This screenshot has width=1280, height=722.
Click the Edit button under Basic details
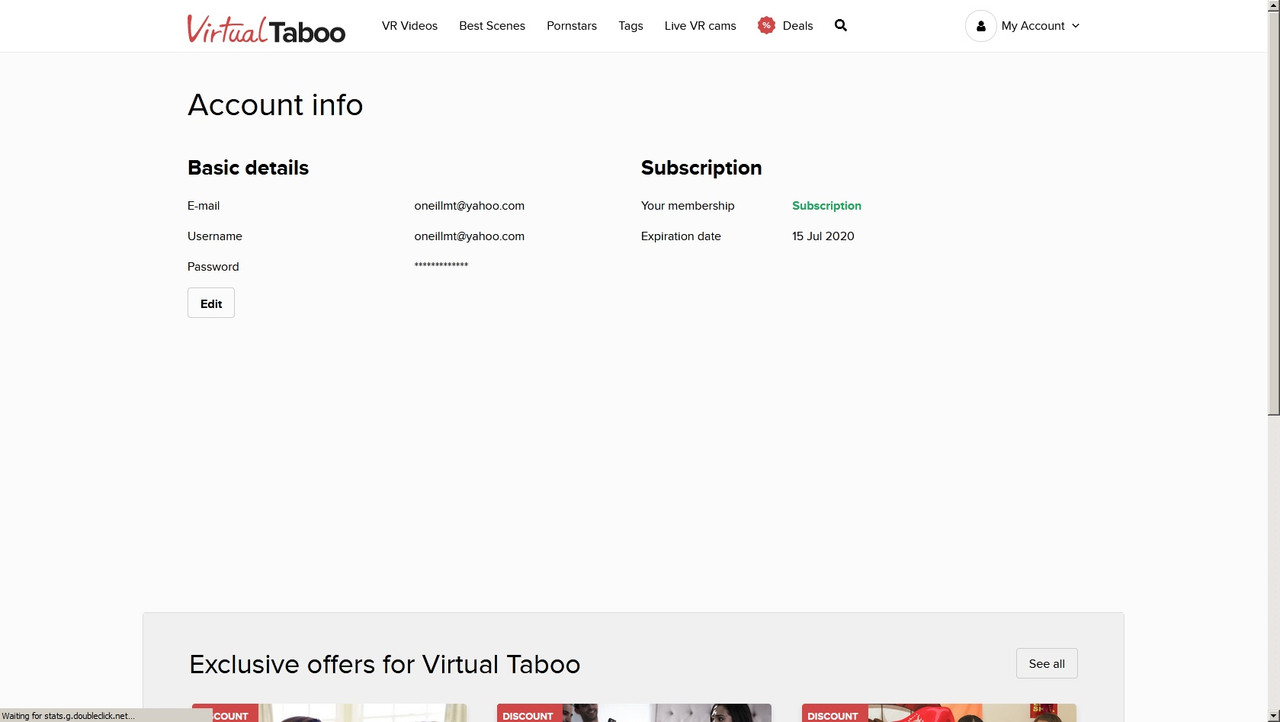click(x=211, y=303)
